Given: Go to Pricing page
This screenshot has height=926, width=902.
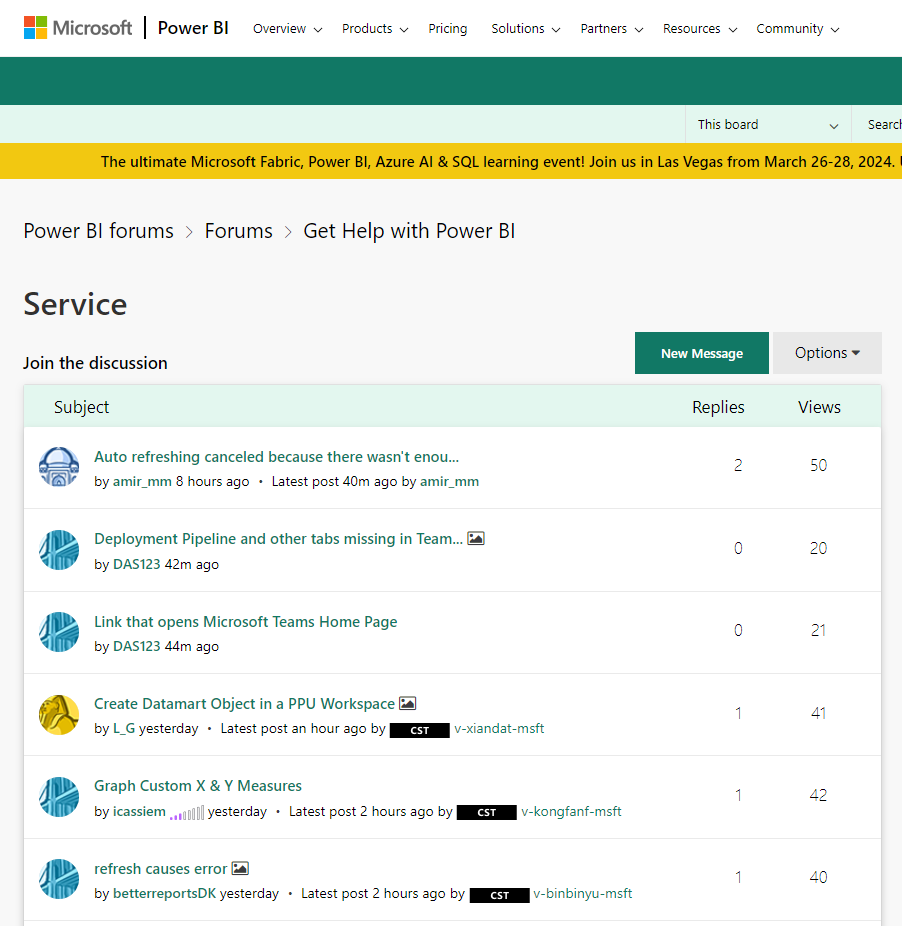Looking at the screenshot, I should 448,28.
